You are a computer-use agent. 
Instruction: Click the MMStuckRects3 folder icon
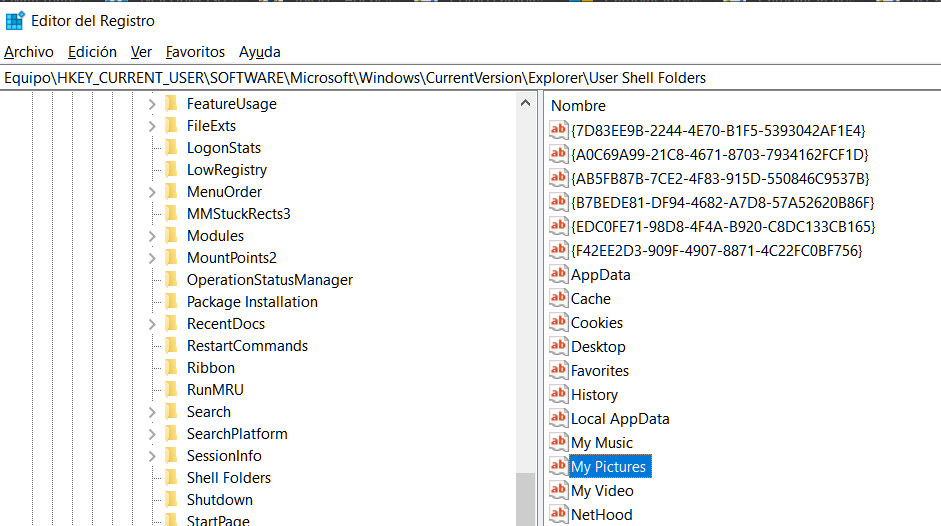171,213
